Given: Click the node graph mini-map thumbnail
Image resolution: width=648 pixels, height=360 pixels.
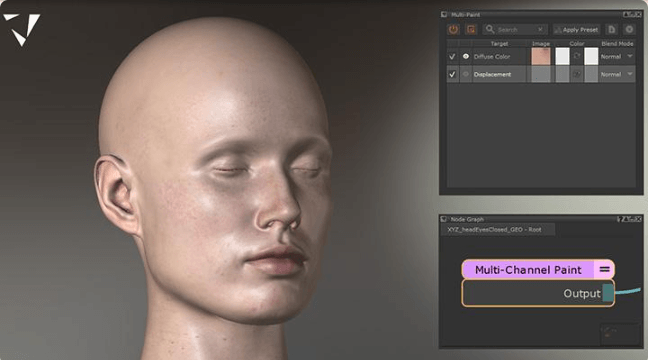Looking at the screenshot, I should [x=619, y=333].
